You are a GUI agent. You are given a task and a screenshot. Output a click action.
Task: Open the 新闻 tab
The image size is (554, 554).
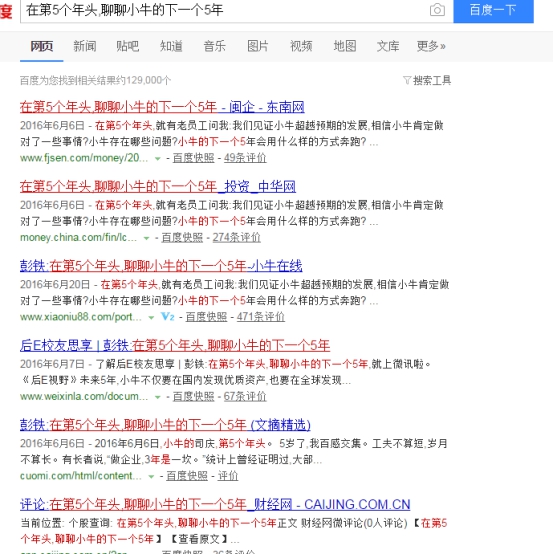click(85, 46)
